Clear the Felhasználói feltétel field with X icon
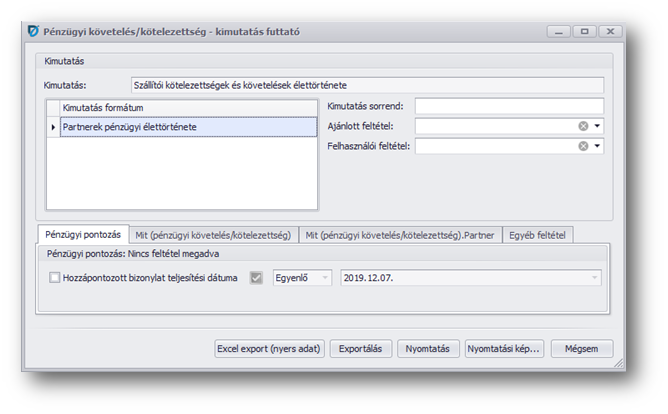 pyautogui.click(x=583, y=146)
